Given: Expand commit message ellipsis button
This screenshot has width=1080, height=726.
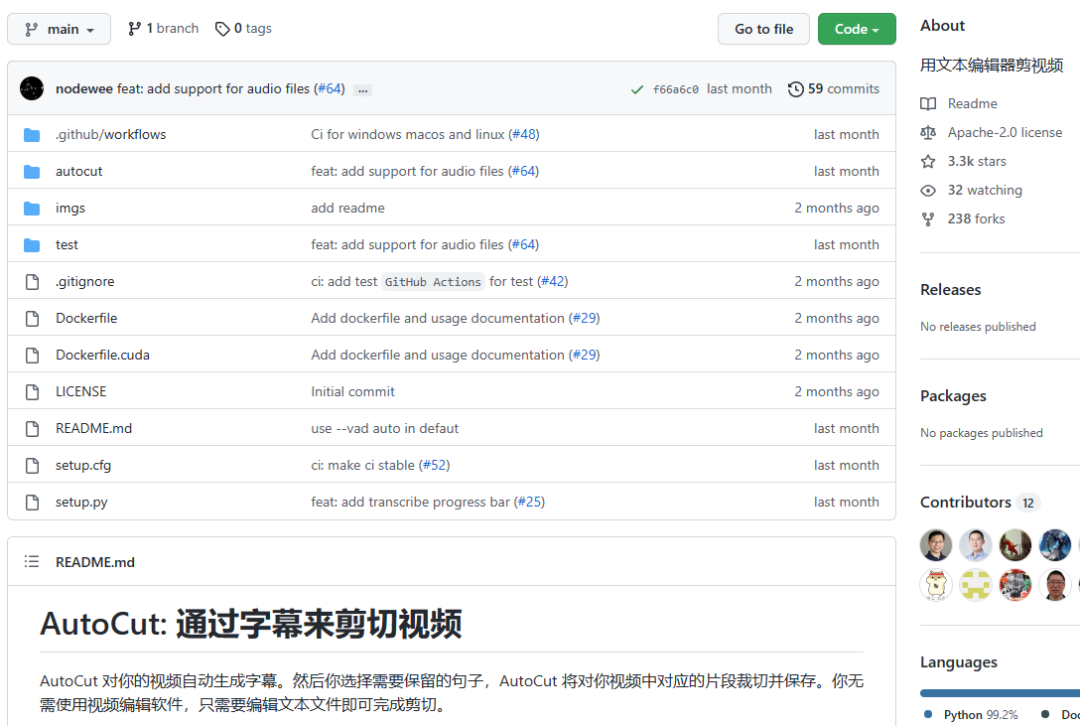Looking at the screenshot, I should (x=363, y=90).
